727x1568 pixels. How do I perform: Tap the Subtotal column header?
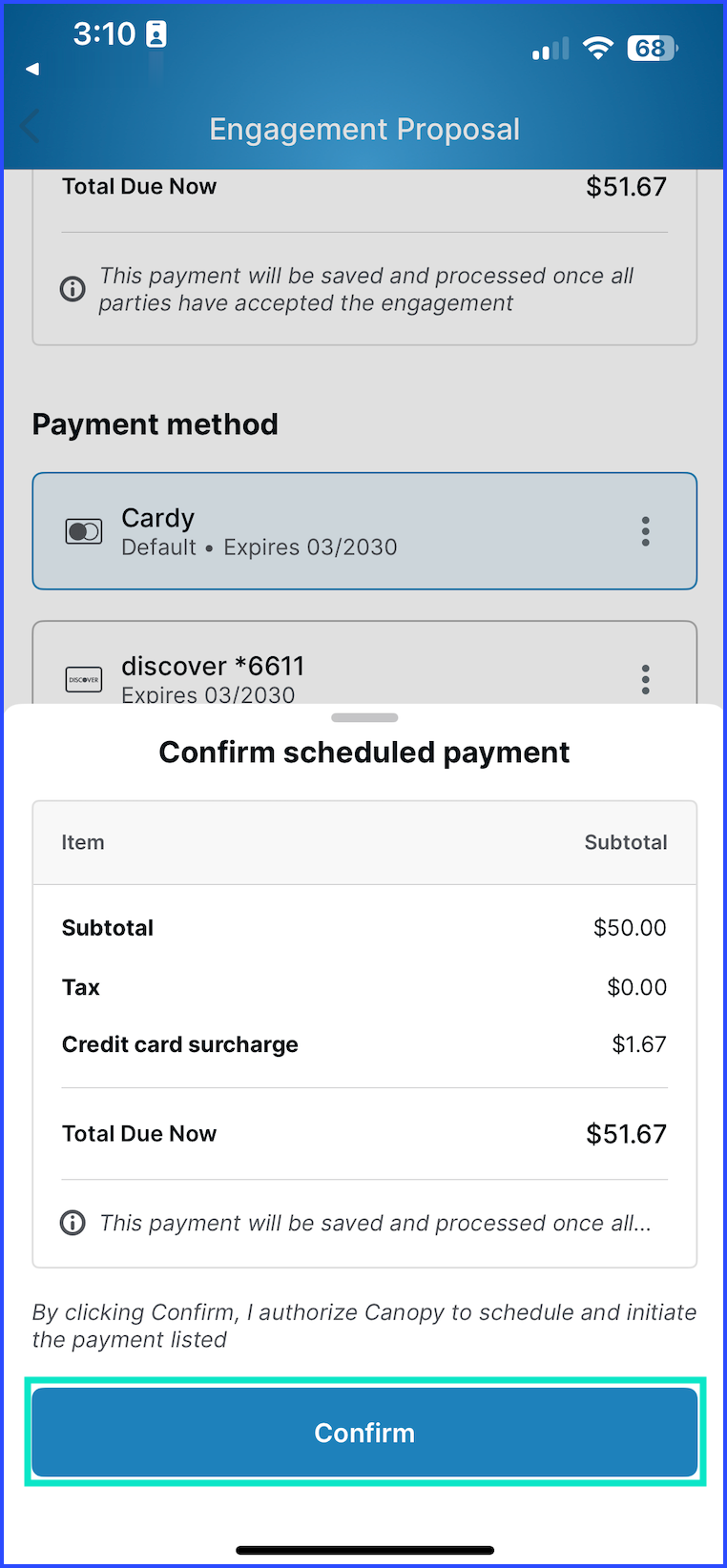pos(626,842)
